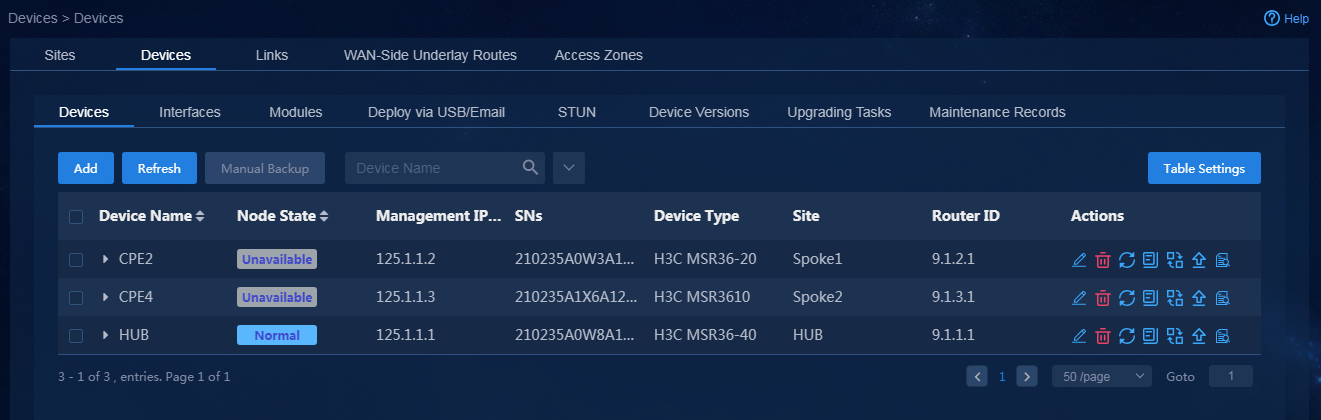Open the document search icon for HUB
The height and width of the screenshot is (420, 1321).
[1223, 336]
